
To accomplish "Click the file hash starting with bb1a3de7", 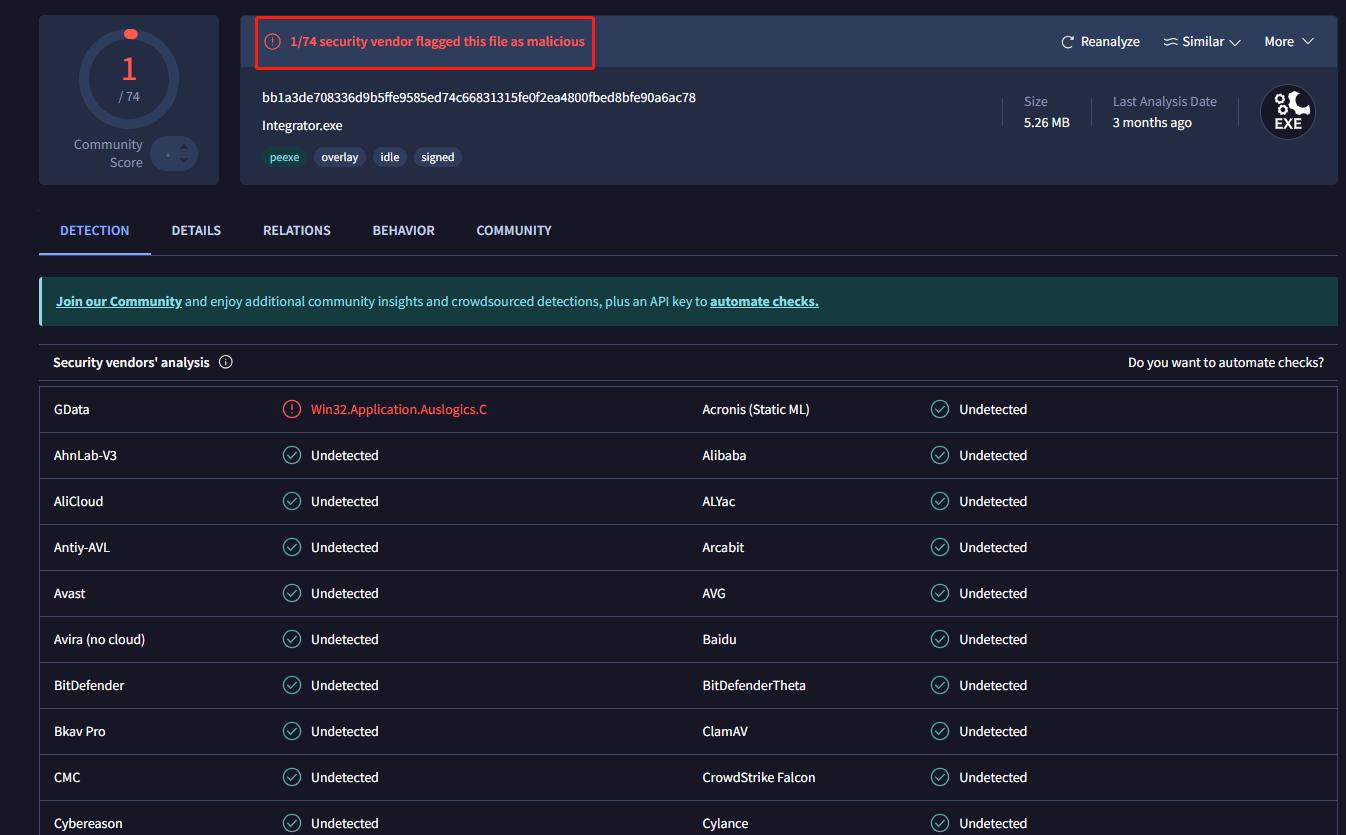I will tap(479, 97).
